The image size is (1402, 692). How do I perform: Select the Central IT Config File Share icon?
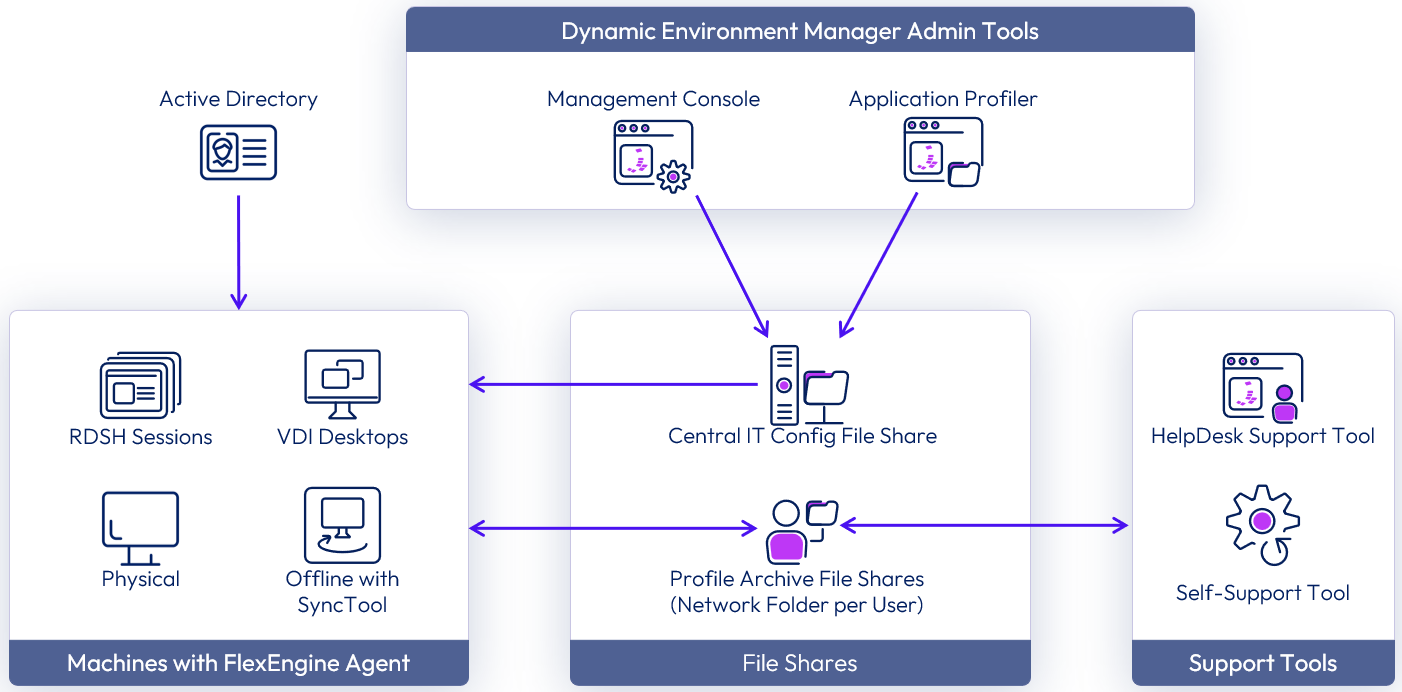[808, 385]
